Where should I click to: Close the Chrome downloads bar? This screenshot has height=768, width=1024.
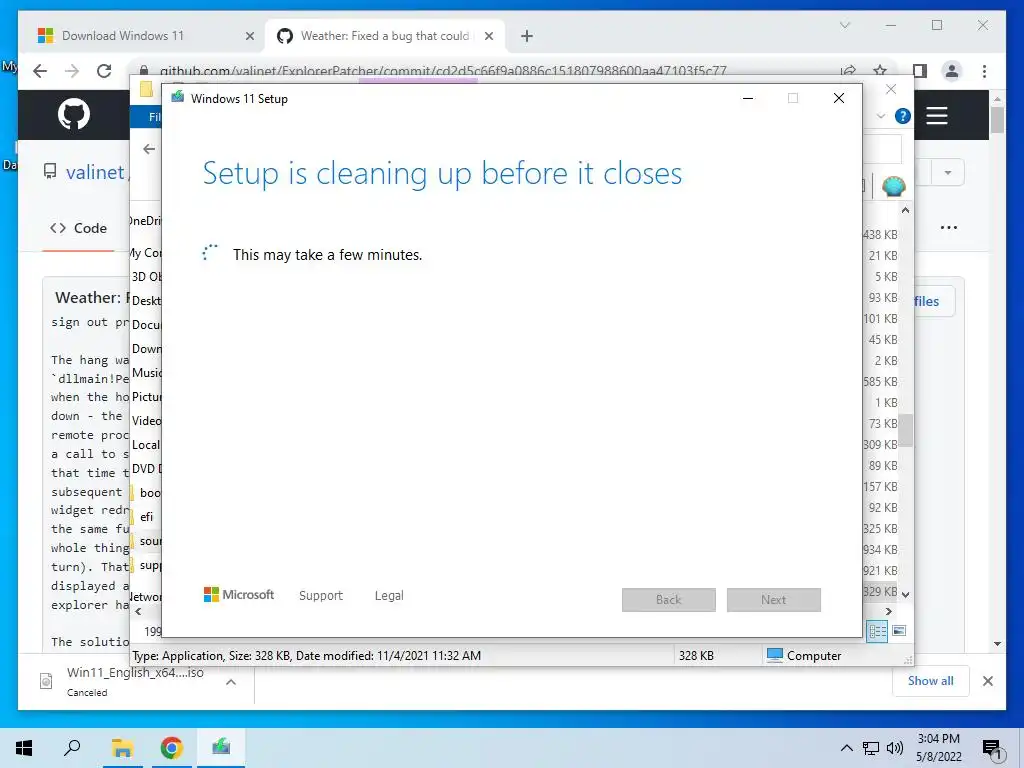[988, 681]
